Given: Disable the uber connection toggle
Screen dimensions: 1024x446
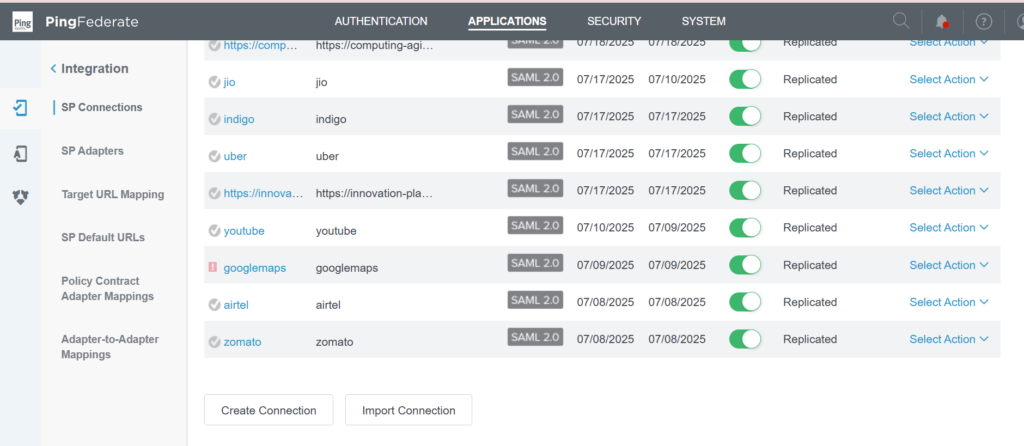Looking at the screenshot, I should pos(745,153).
